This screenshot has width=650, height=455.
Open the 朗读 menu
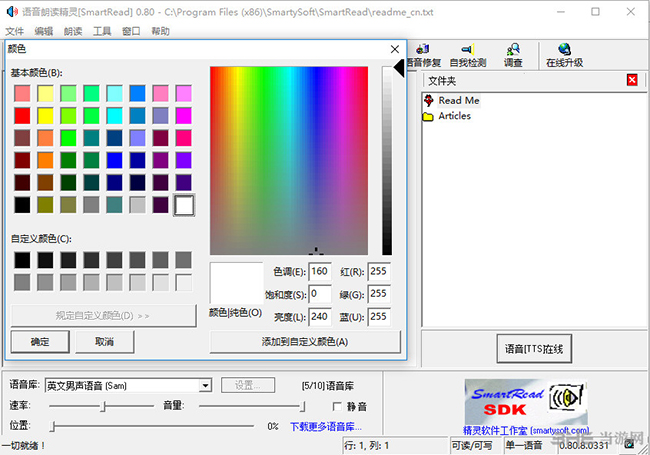point(73,31)
